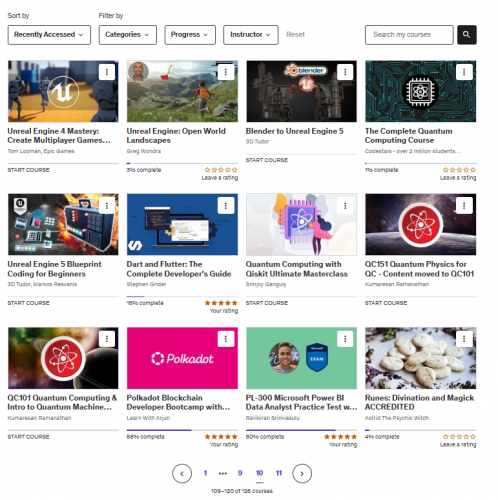Expand the Instructor filter dropdown

click(251, 35)
